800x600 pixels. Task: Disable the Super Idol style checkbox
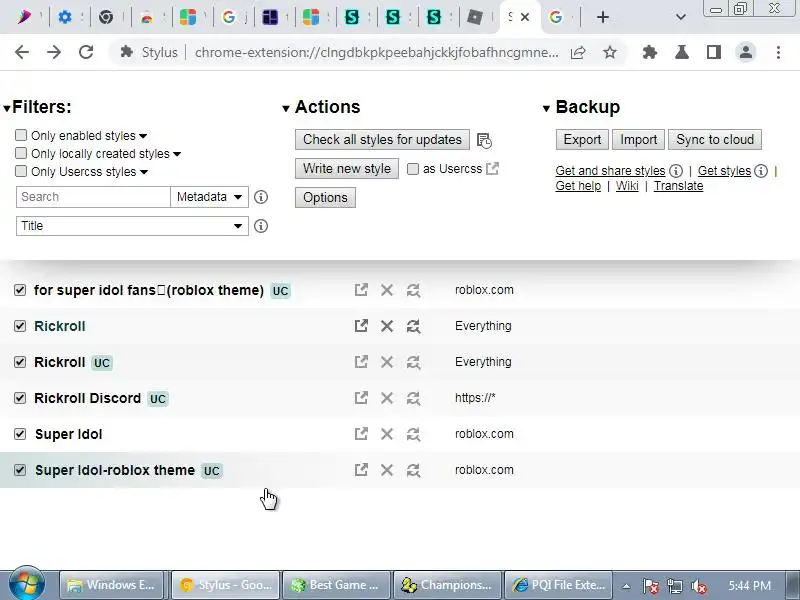tap(20, 434)
